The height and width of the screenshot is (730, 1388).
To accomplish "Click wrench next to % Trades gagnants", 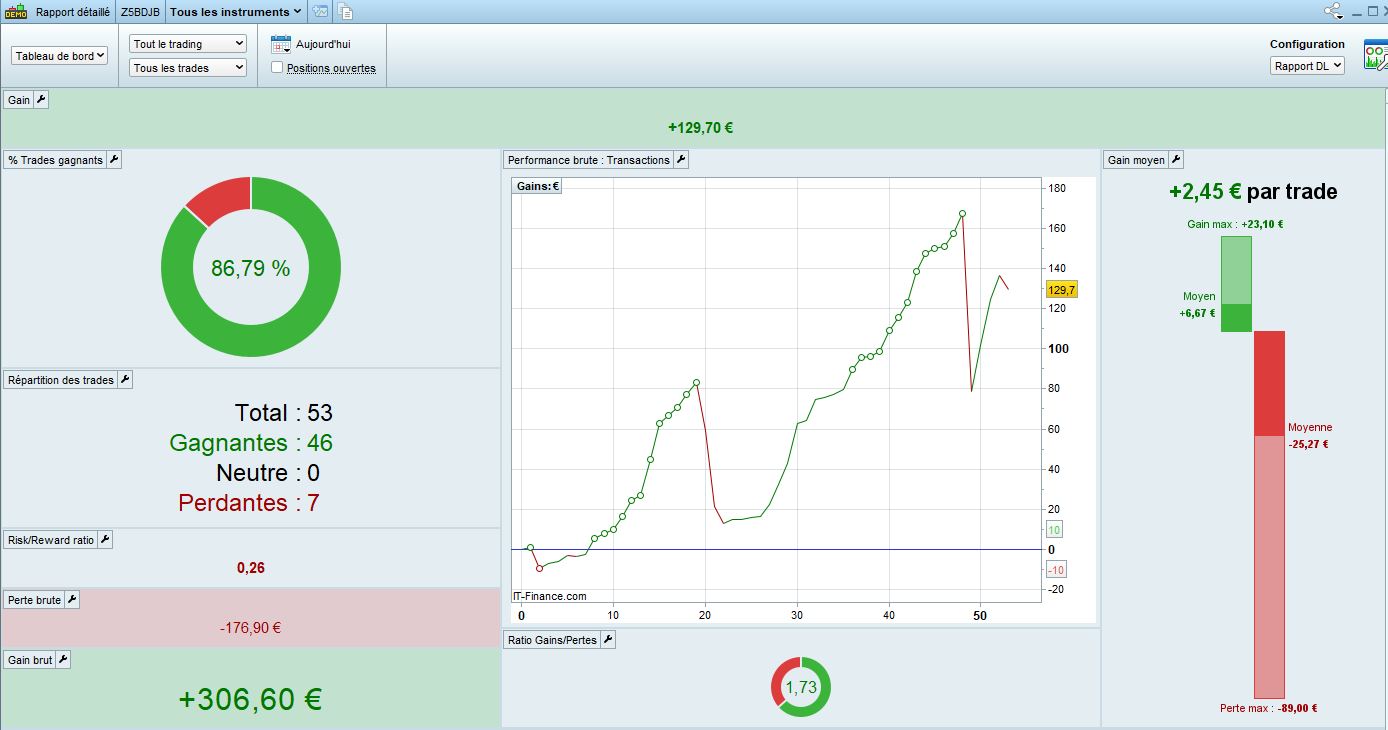I will tap(114, 160).
